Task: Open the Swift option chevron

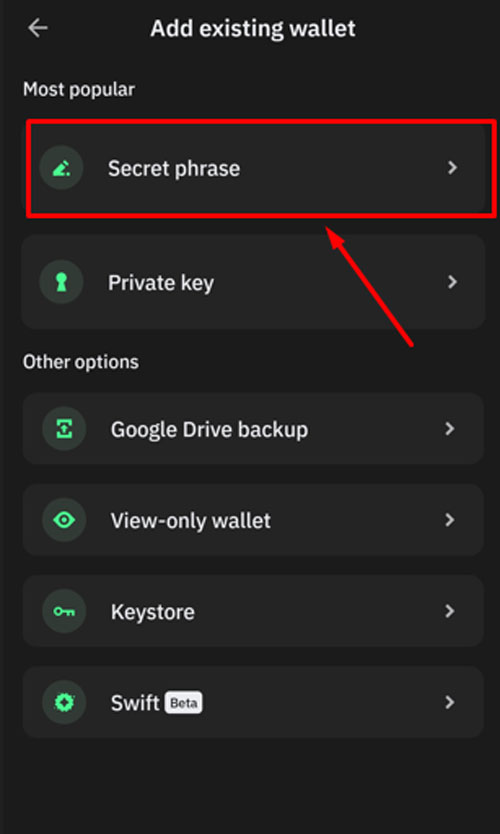Action: click(450, 703)
